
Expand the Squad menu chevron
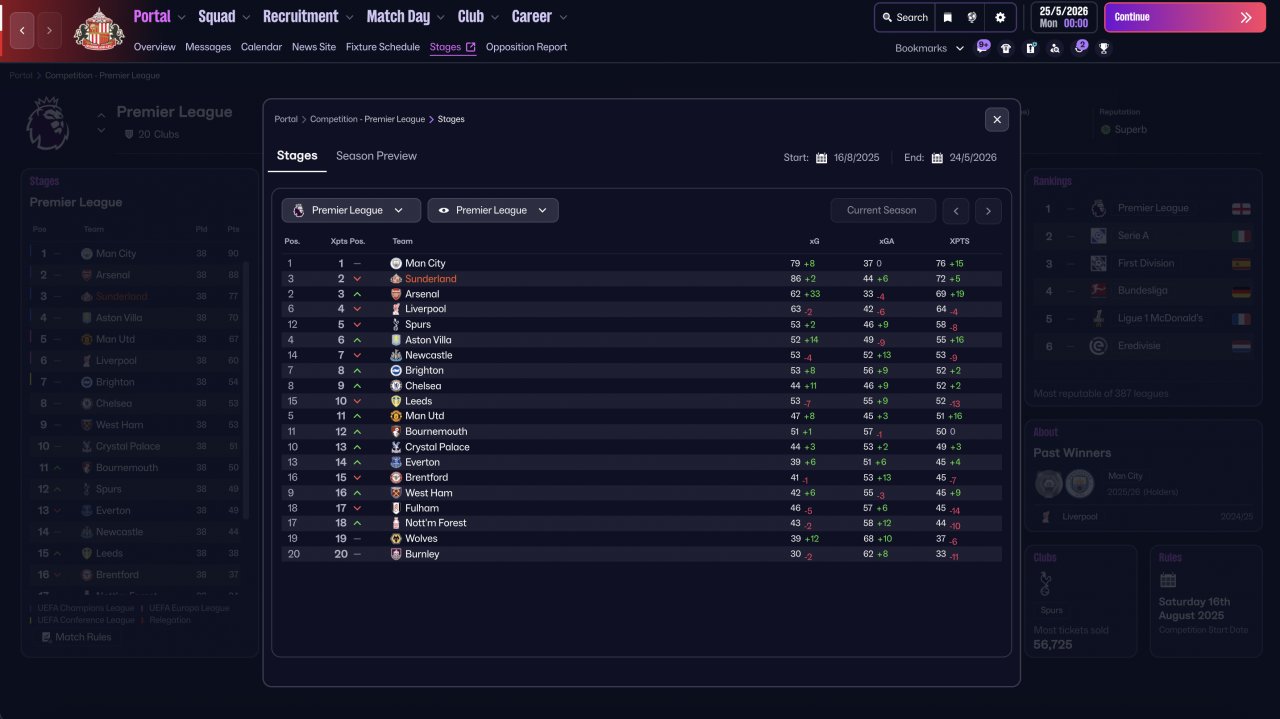point(246,17)
